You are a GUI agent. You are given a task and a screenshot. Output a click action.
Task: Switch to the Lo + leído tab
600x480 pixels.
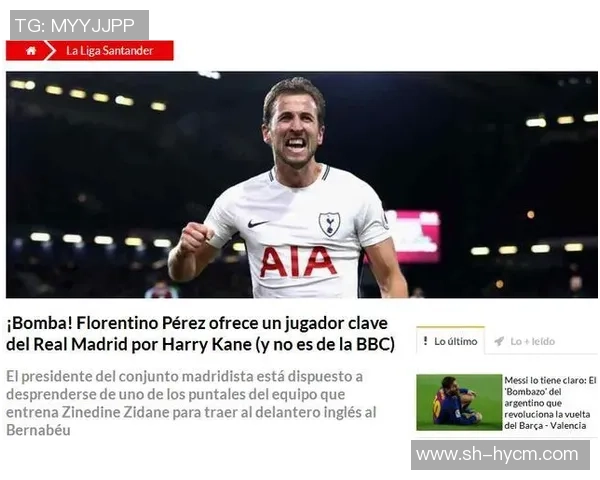[524, 341]
